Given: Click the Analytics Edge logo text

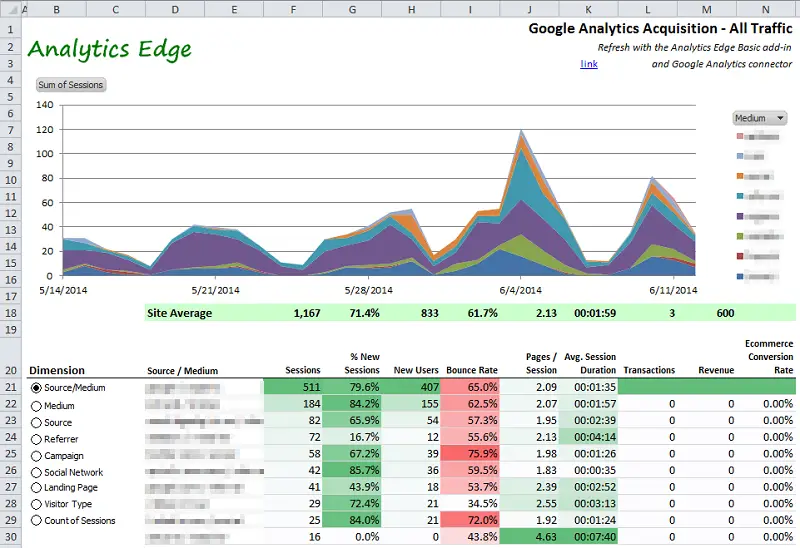Looking at the screenshot, I should 110,50.
